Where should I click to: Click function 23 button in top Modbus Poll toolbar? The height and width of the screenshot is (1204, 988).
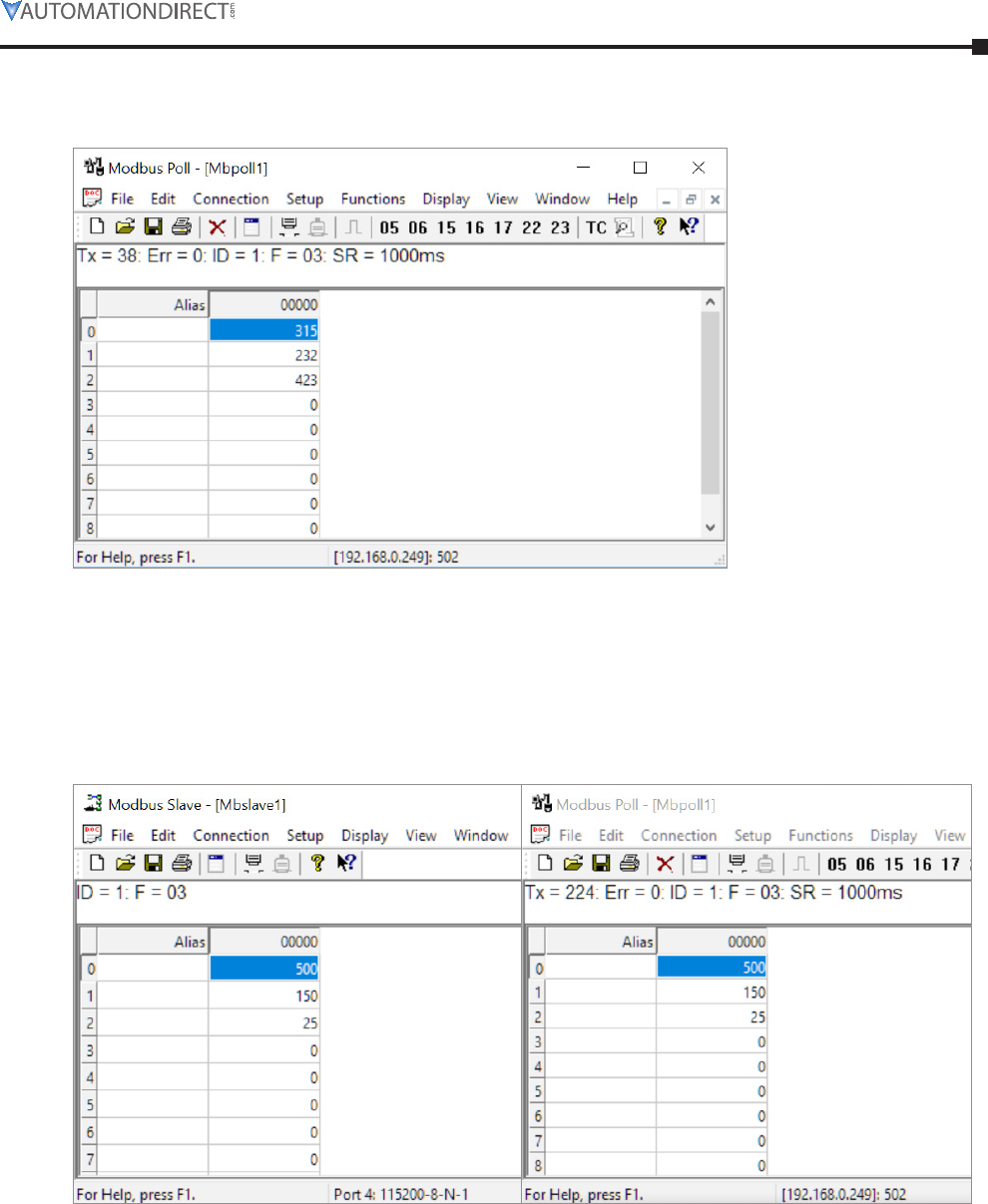click(560, 227)
